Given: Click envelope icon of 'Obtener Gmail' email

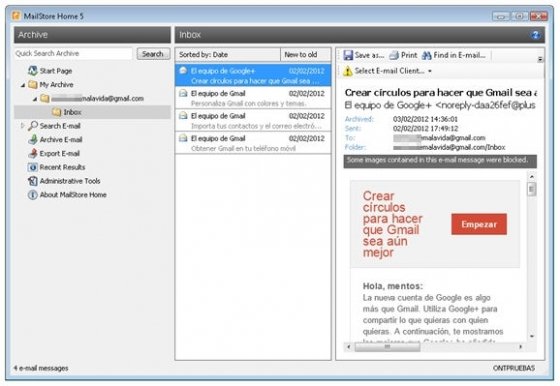Looking at the screenshot, I should tap(183, 138).
